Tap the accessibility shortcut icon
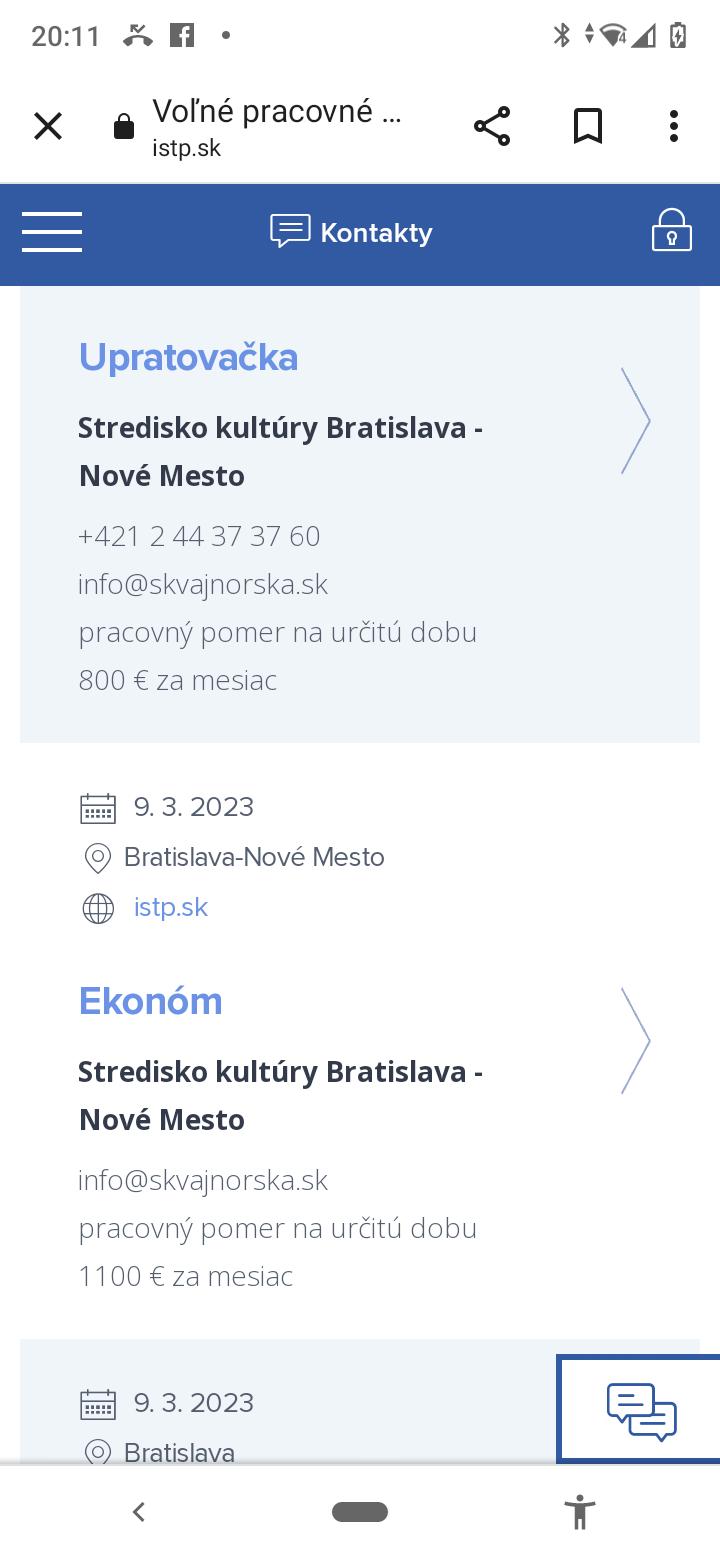The height and width of the screenshot is (1560, 720). tap(579, 1511)
